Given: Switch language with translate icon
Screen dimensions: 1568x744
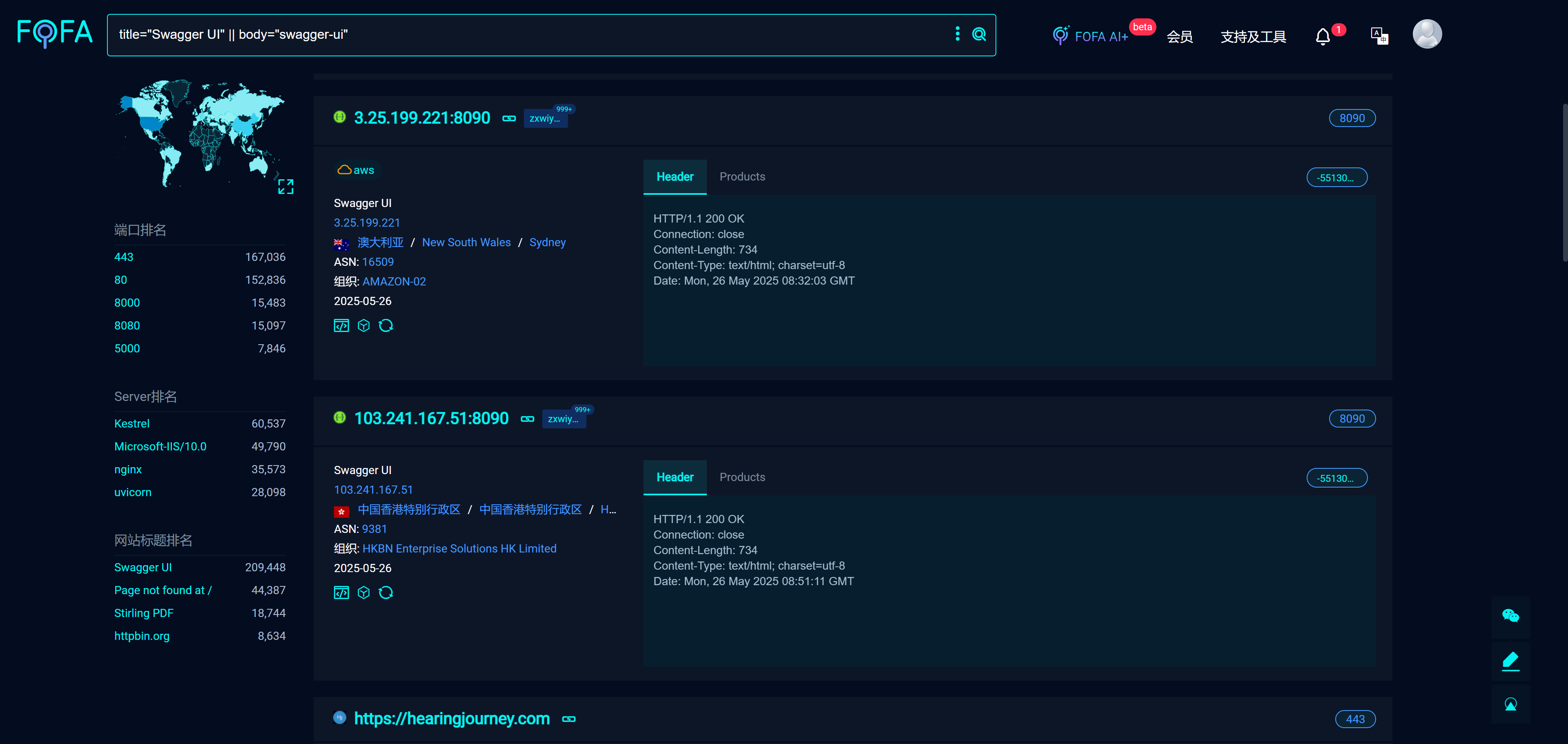Looking at the screenshot, I should tap(1379, 35).
